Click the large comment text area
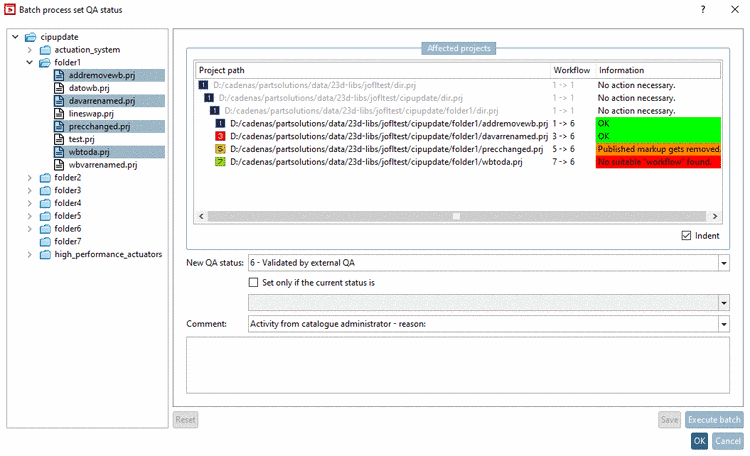Viewport: 750px width, 456px height. pos(458,366)
